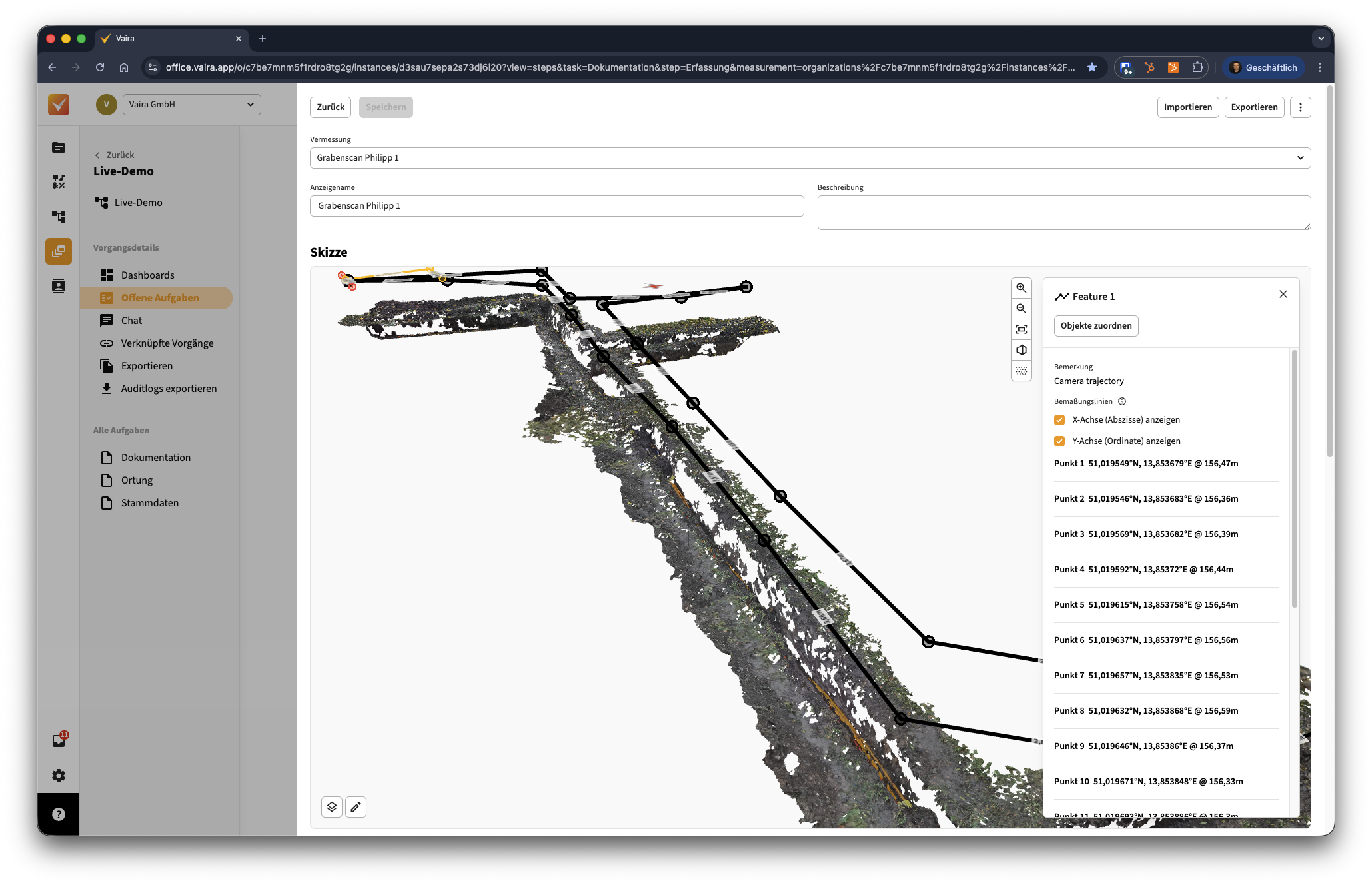Click the zoom in map icon
The height and width of the screenshot is (885, 1372).
[1021, 288]
